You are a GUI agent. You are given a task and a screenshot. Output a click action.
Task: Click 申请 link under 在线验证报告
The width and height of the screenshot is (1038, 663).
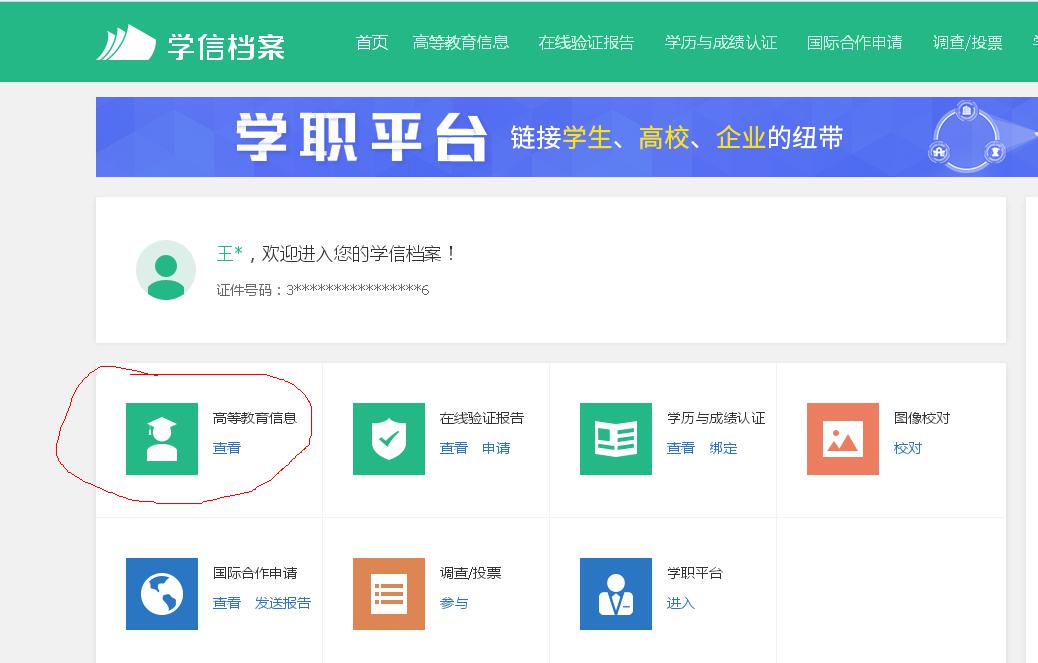point(496,448)
